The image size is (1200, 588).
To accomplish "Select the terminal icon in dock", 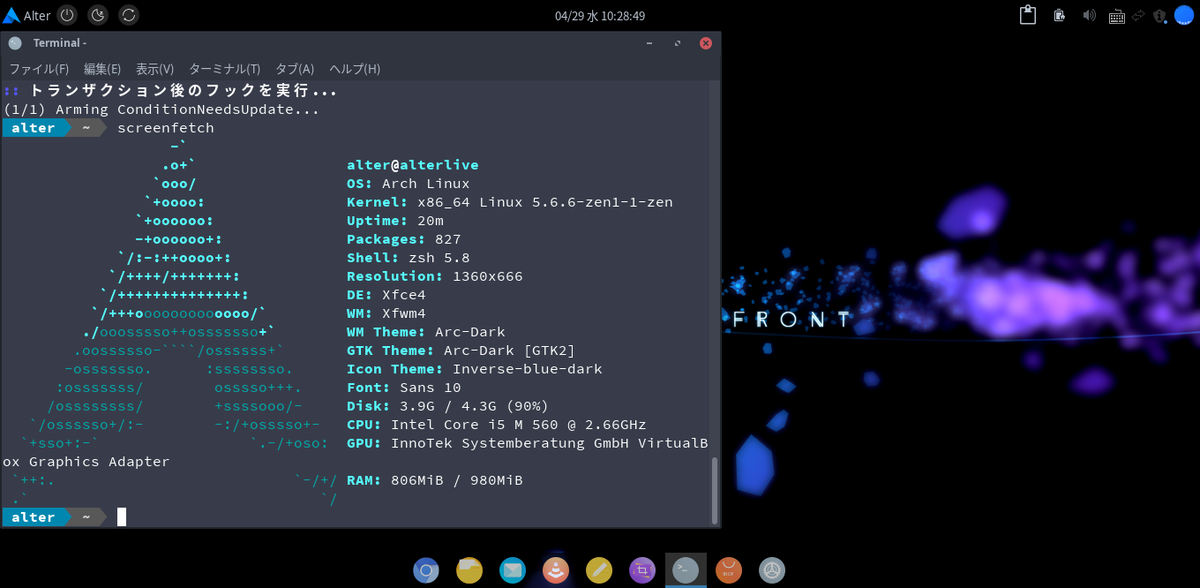I will (686, 570).
